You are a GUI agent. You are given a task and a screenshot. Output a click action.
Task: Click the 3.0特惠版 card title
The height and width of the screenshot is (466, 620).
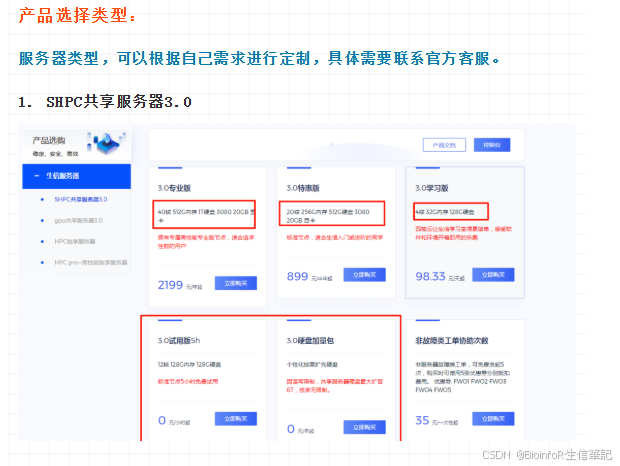(x=303, y=188)
